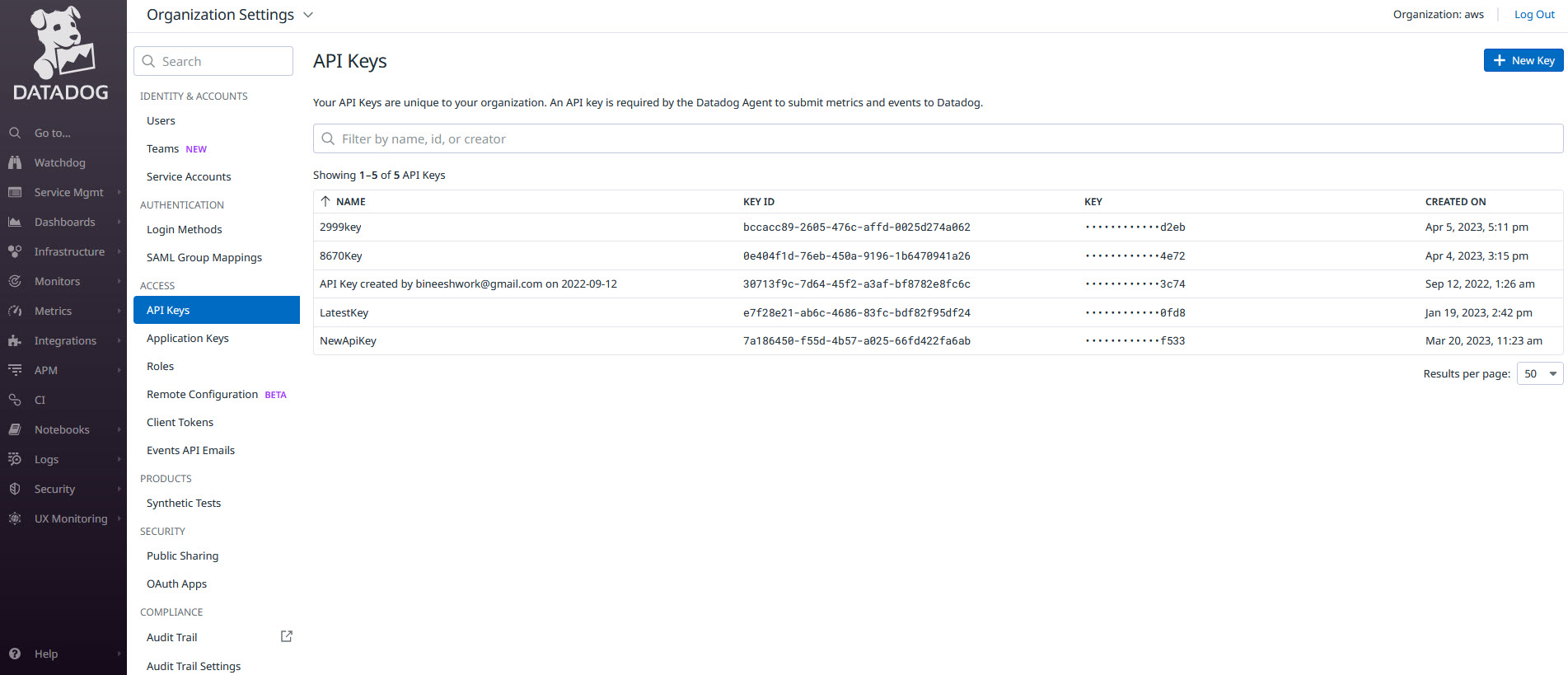Click the Metrics gauge icon
The image size is (1568, 675).
tap(15, 311)
